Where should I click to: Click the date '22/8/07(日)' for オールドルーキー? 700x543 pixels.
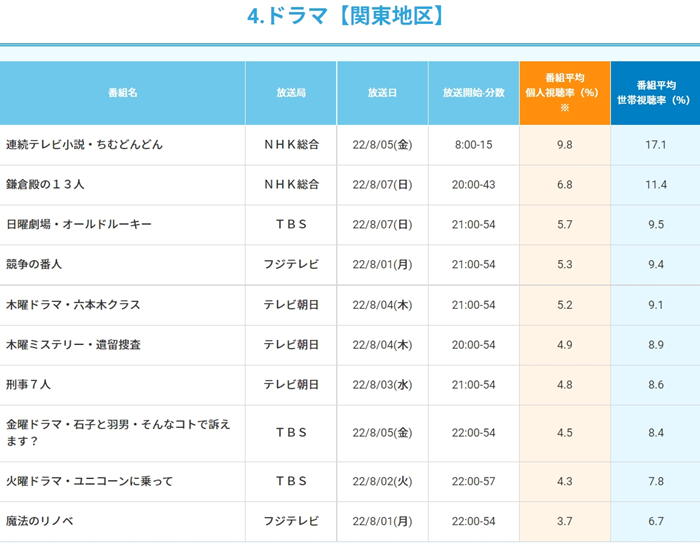click(382, 224)
